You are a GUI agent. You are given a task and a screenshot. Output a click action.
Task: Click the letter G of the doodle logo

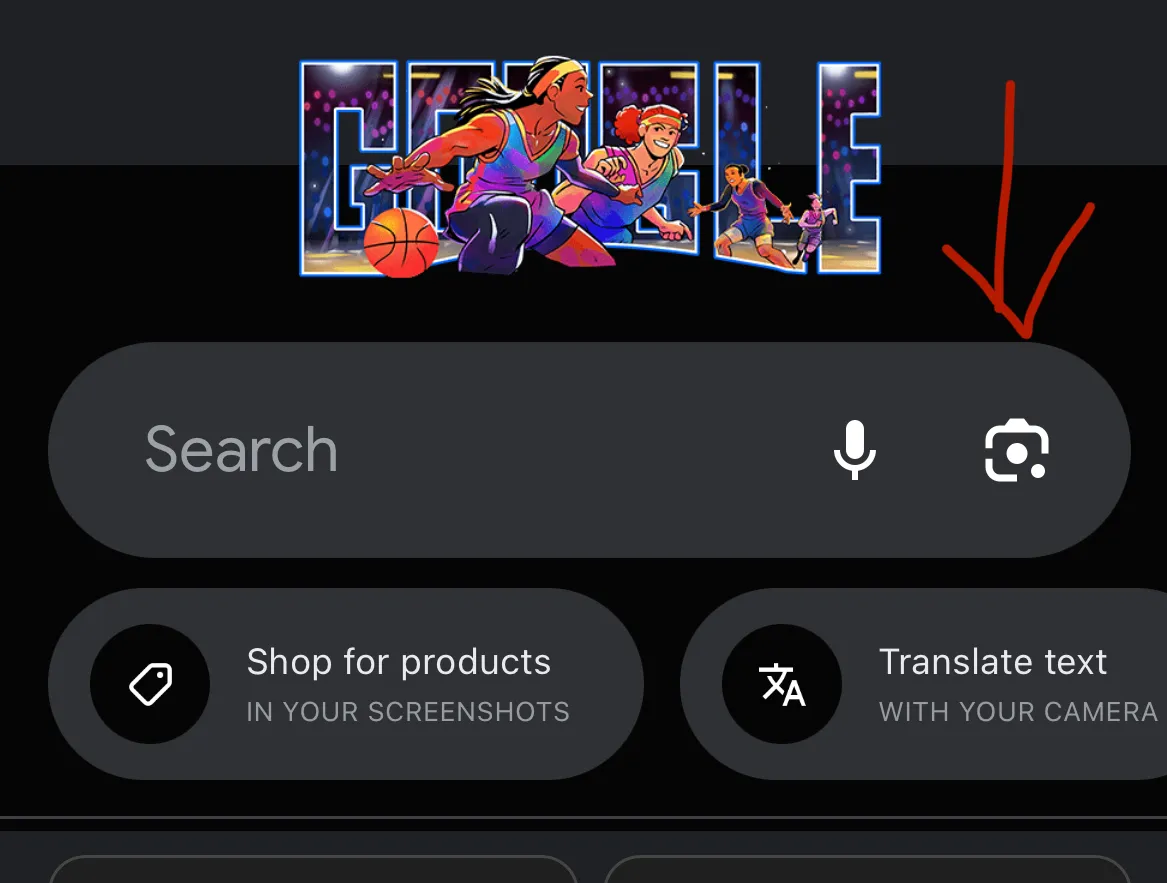(x=348, y=169)
